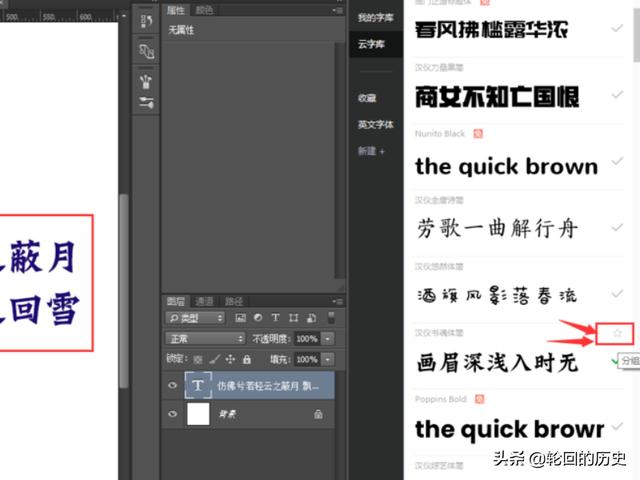Expand the 不透明度 opacity dropdown arrow
The height and width of the screenshot is (480, 640).
pyautogui.click(x=327, y=339)
